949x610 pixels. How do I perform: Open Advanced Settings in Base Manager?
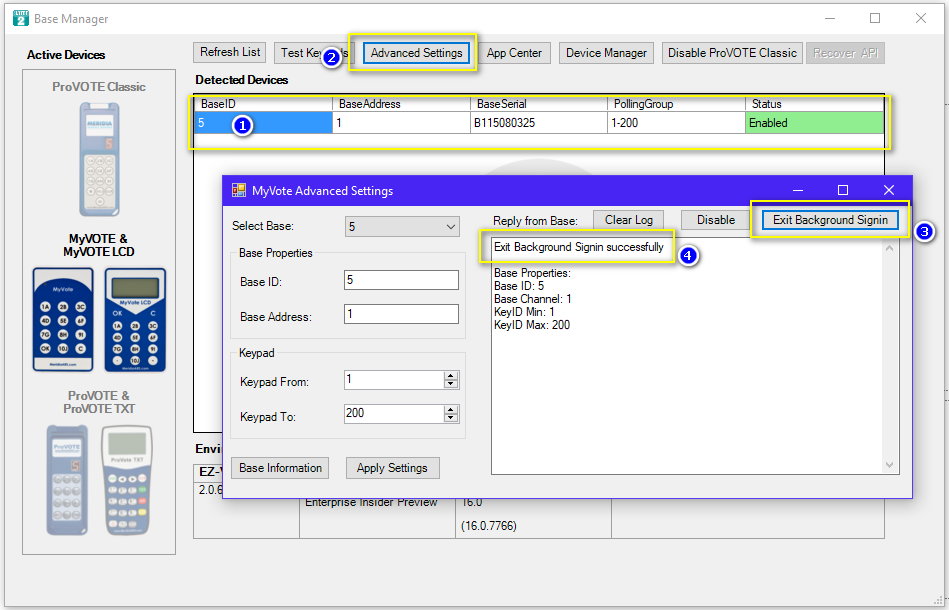416,53
